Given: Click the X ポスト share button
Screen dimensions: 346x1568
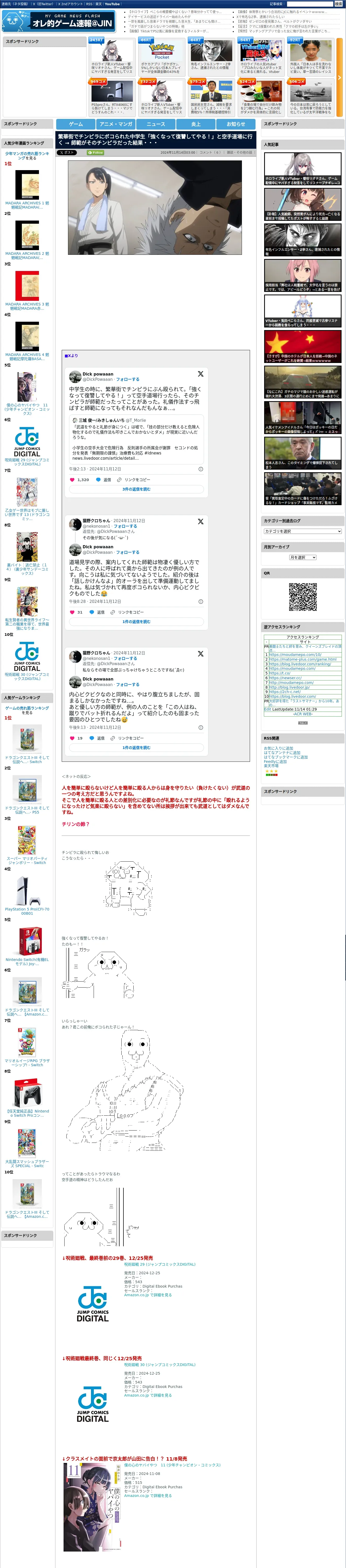Looking at the screenshot, I should point(66,153).
